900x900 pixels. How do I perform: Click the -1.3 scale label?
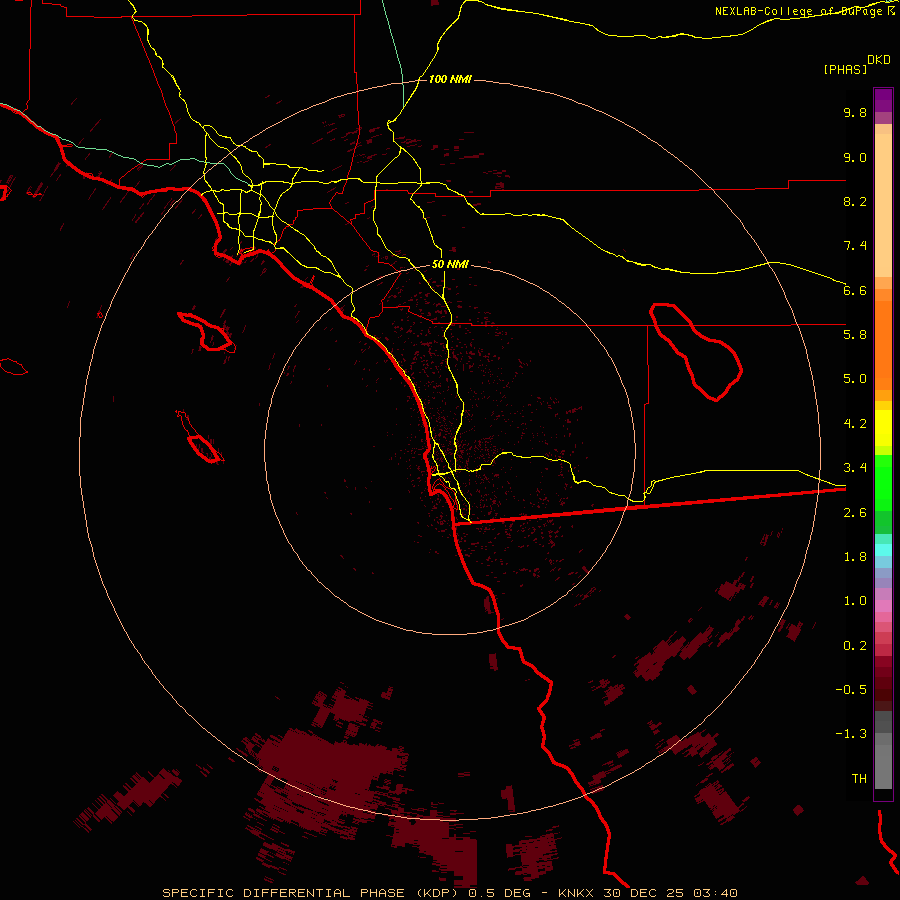(x=851, y=734)
